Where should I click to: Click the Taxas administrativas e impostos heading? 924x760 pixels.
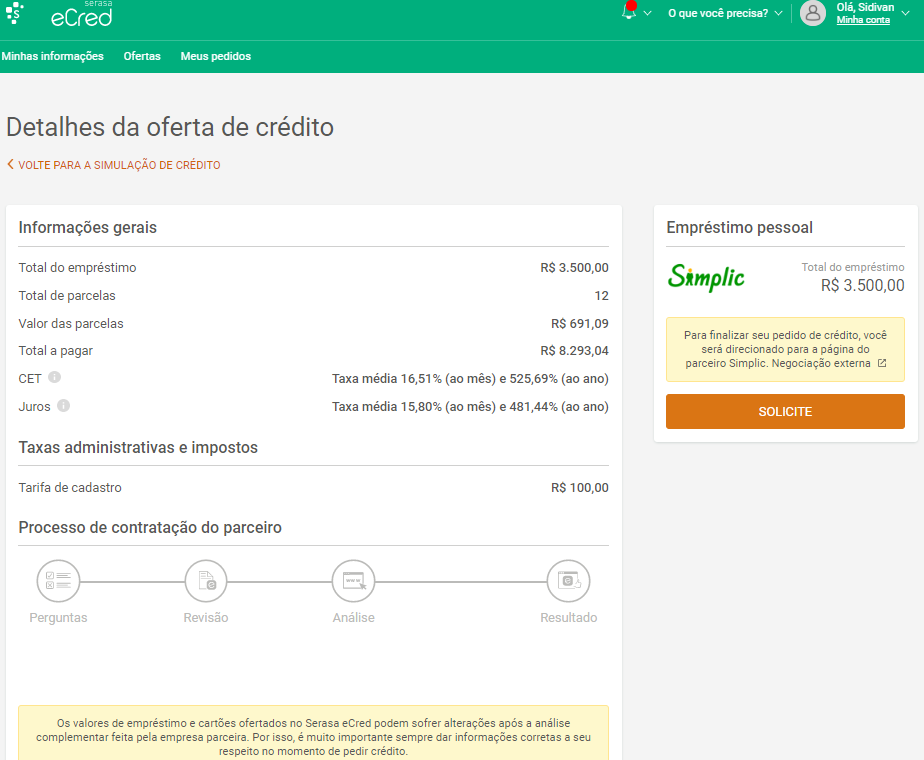coord(138,447)
